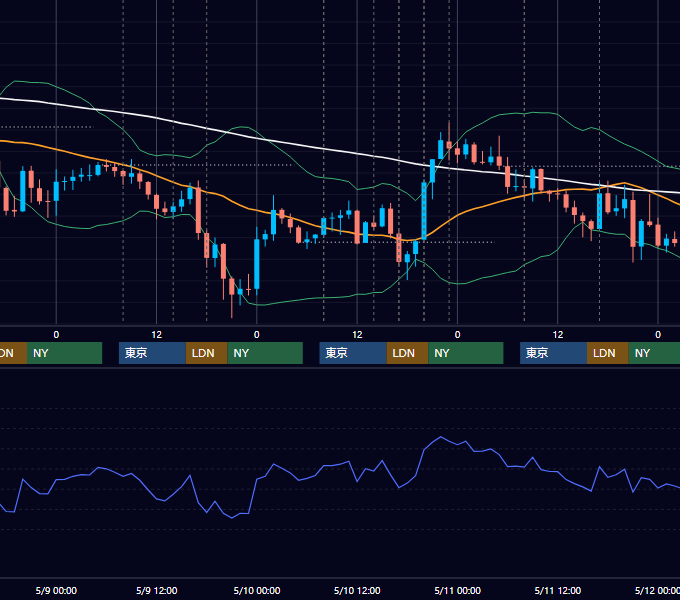
Task: Select the NY session bar spanning 5/10 00:00
Action: [265, 353]
